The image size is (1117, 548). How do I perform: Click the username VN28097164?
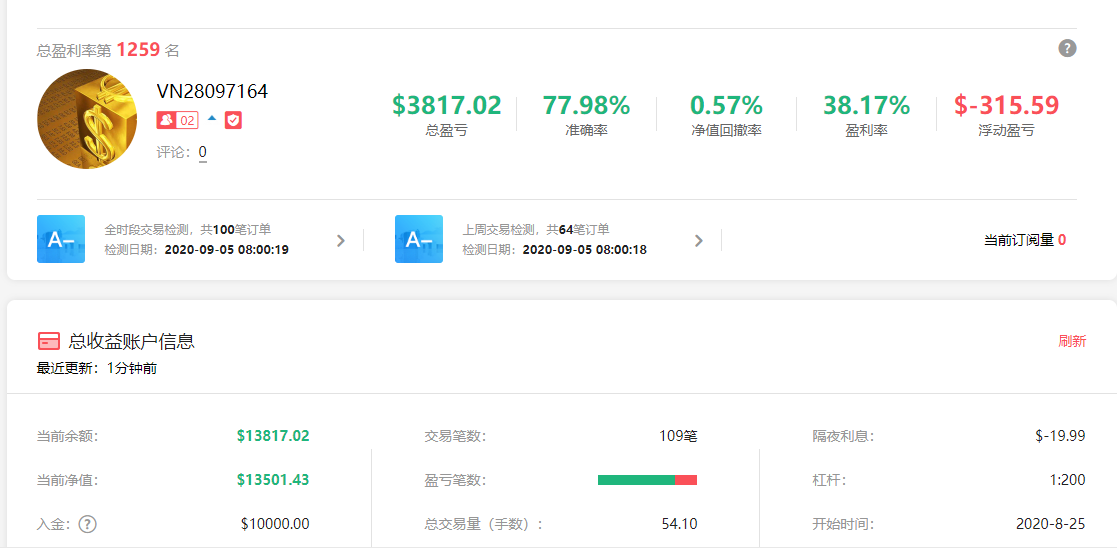212,91
